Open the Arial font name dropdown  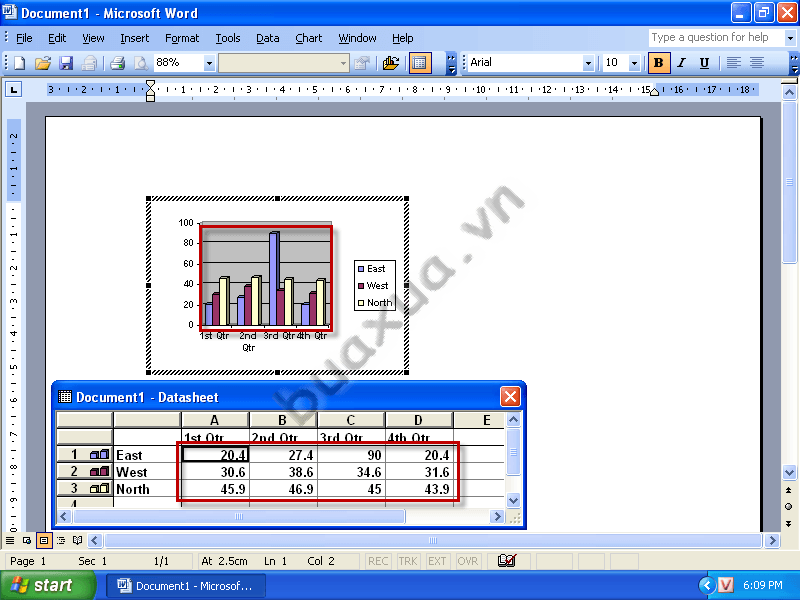(588, 63)
